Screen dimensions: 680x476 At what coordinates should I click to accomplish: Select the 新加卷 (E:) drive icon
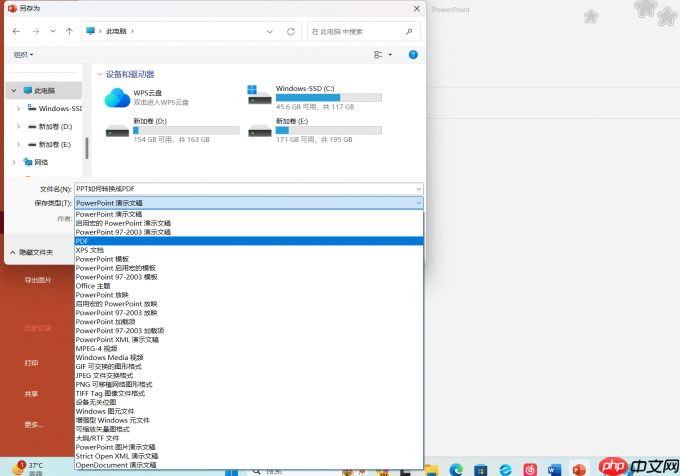[260, 130]
